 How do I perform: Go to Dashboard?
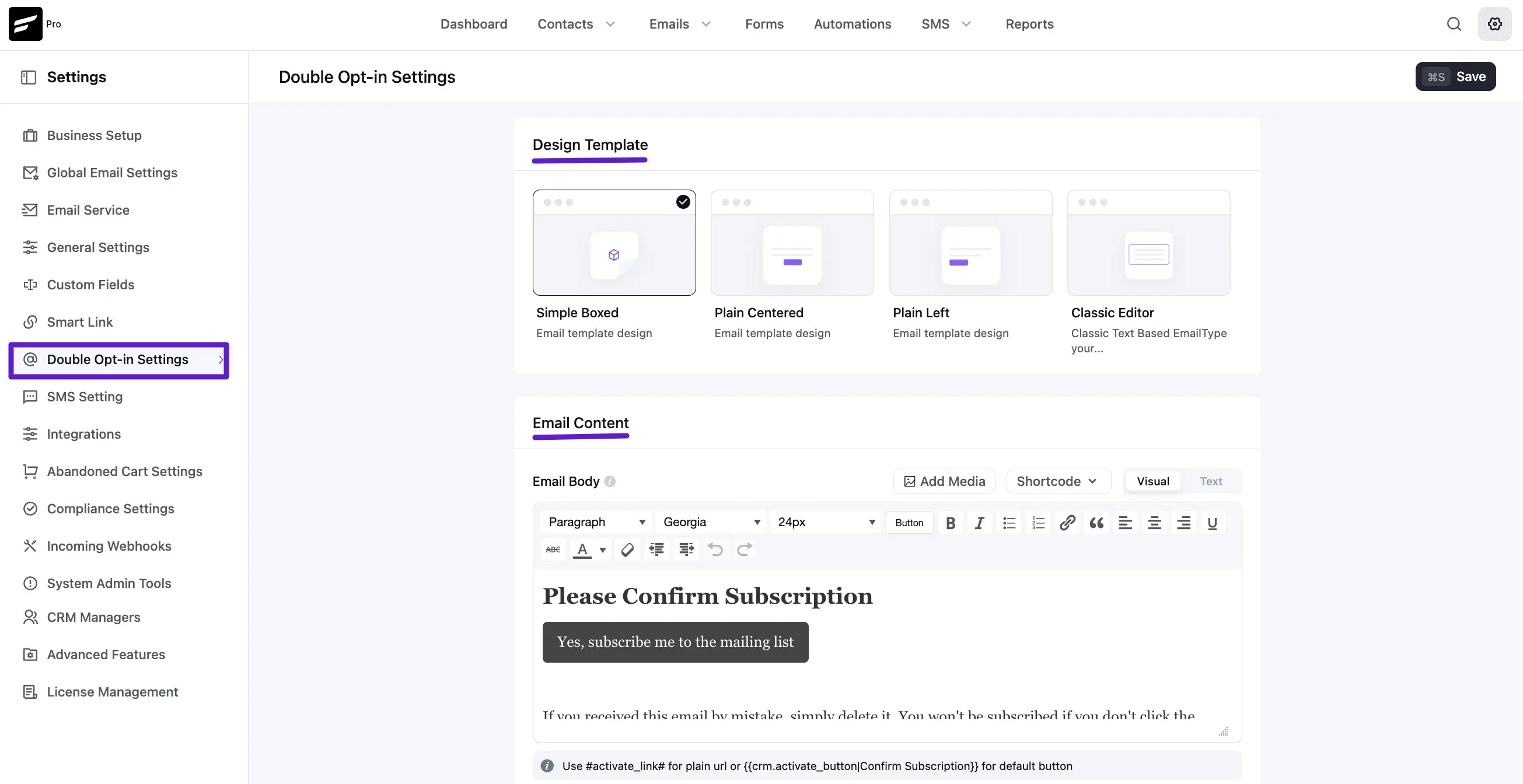coord(474,24)
